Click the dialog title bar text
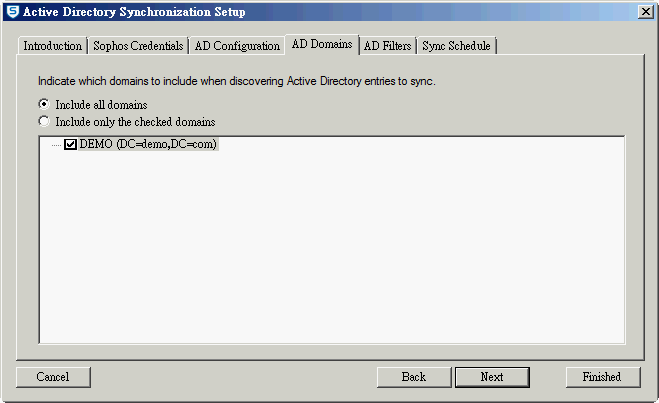The image size is (659, 403). point(134,12)
